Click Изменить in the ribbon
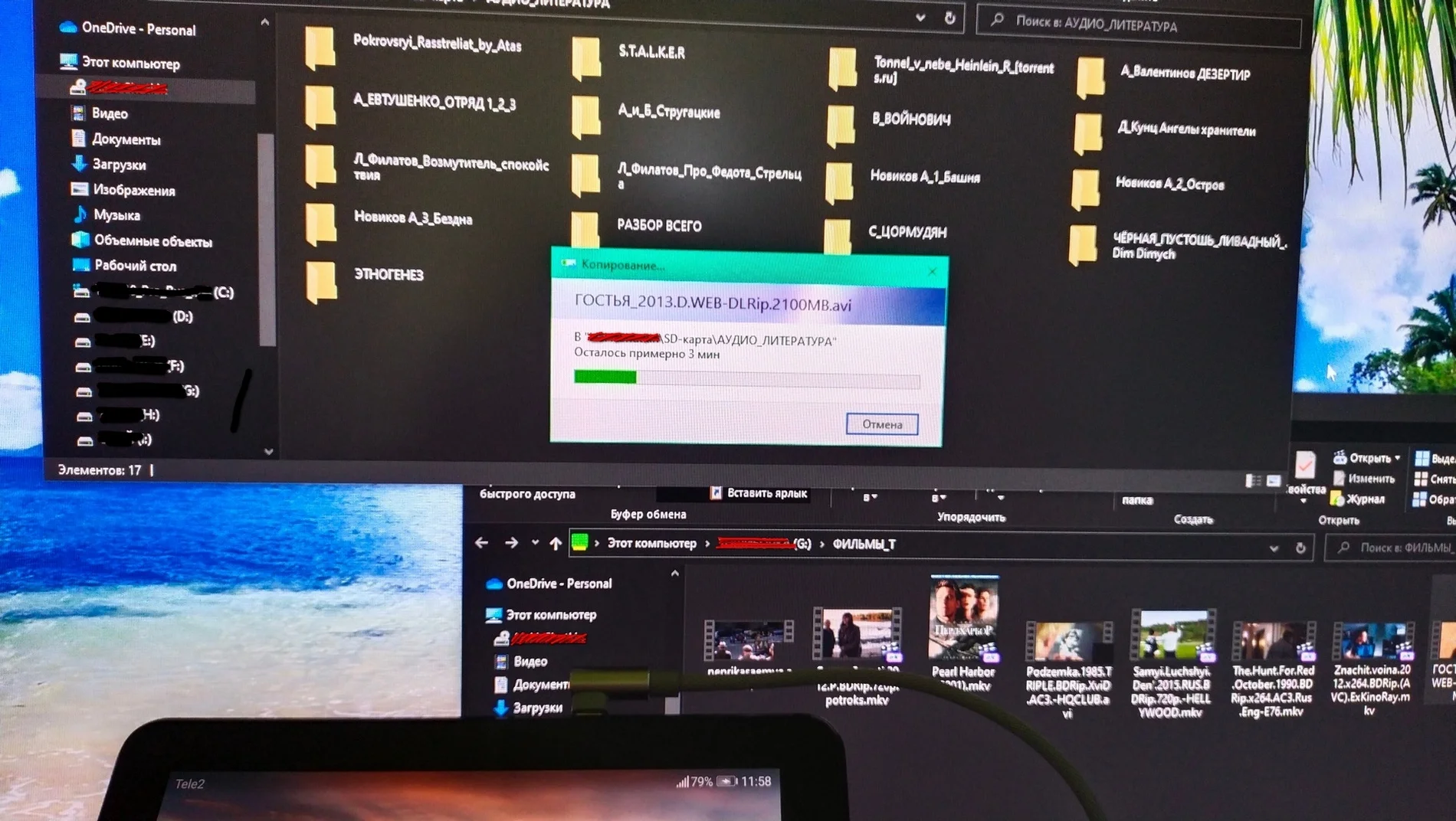 click(x=1363, y=479)
